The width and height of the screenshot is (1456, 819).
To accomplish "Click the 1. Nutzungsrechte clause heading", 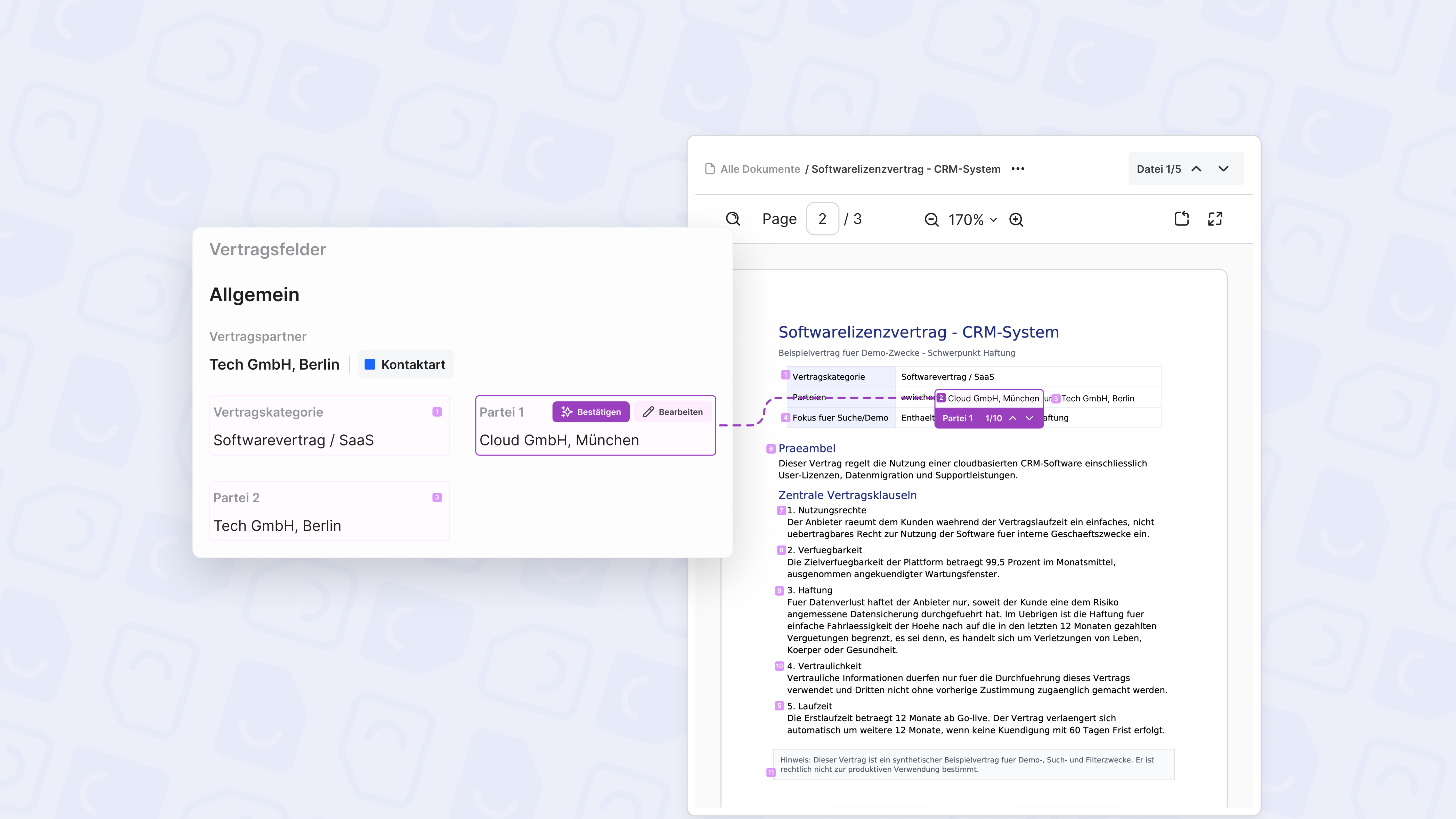I will (826, 510).
